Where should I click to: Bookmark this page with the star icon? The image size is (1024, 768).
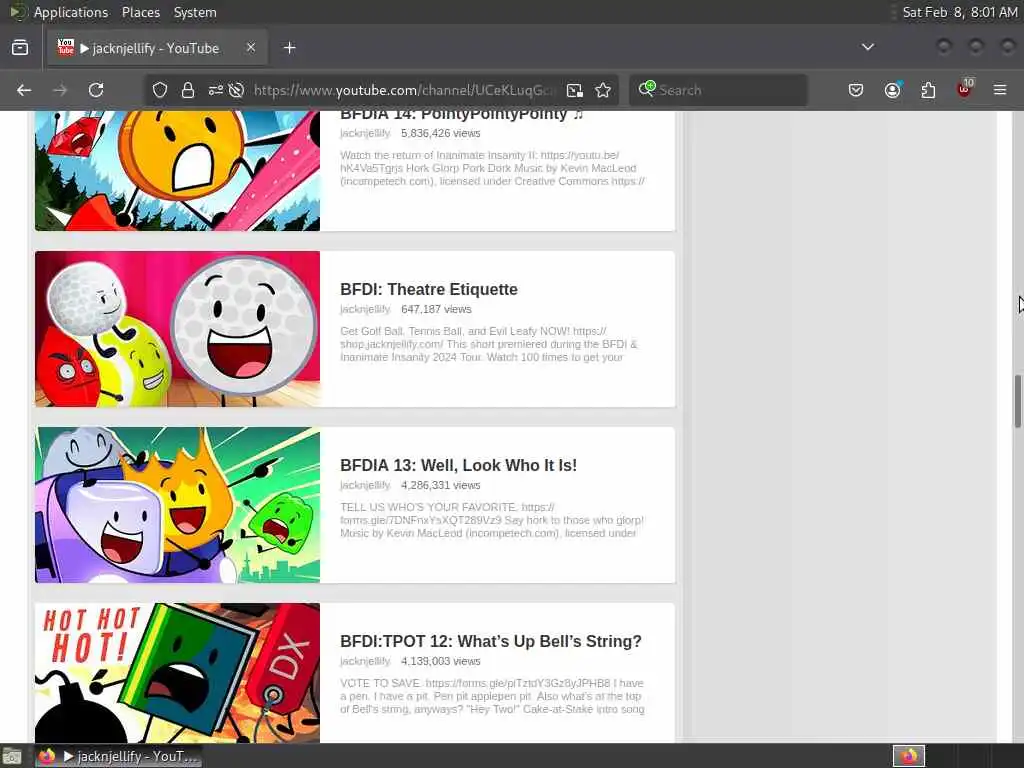point(603,90)
